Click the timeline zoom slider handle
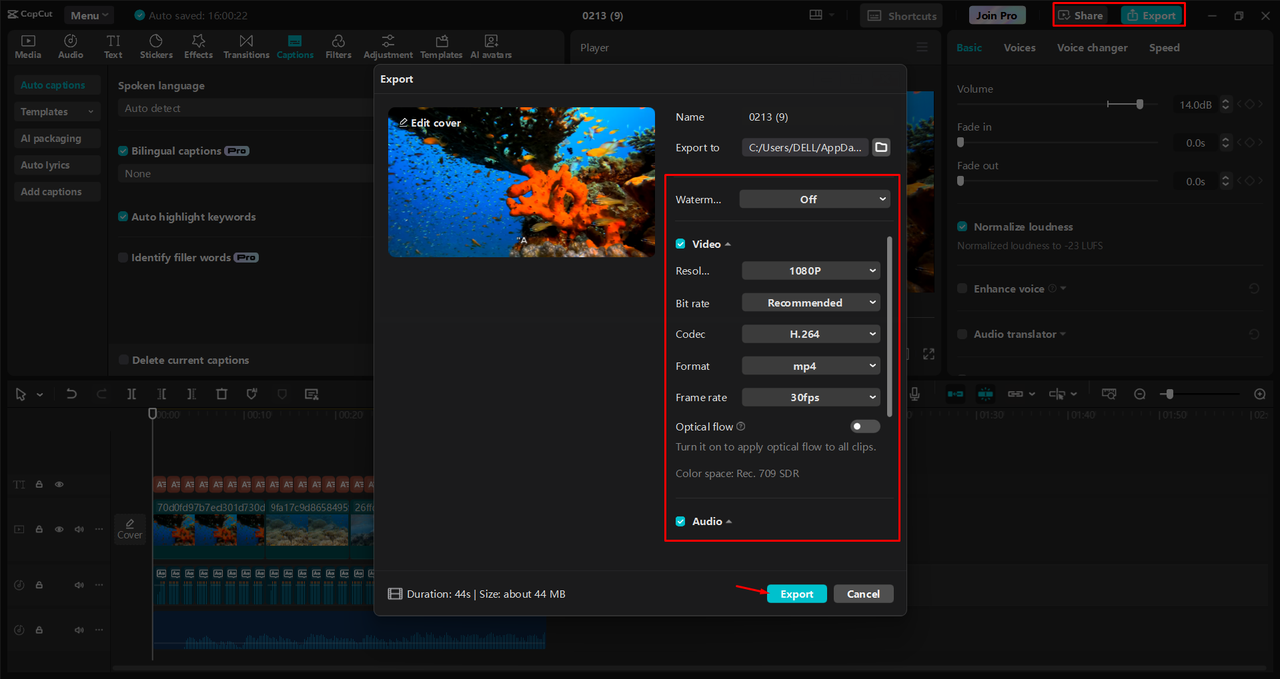 [x=1169, y=394]
